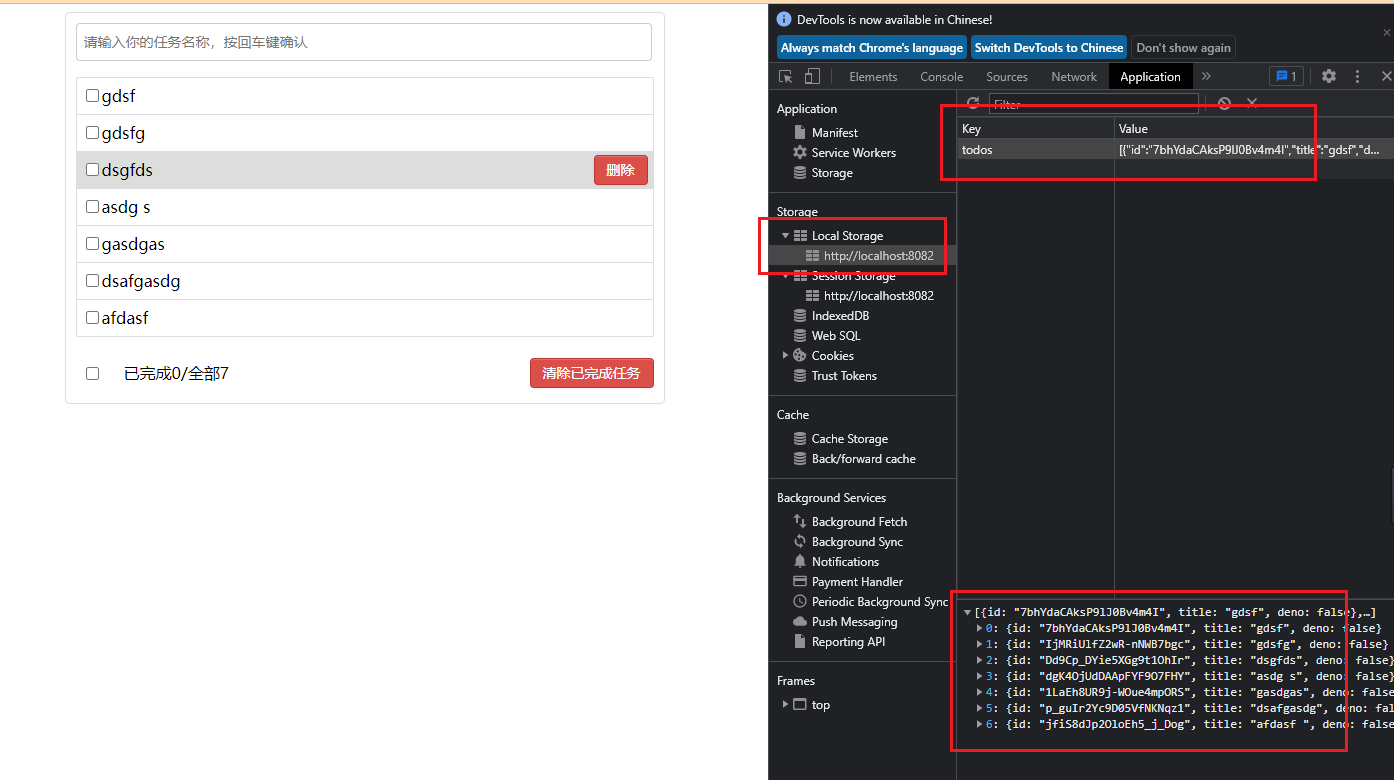
Task: Click Always match Chrome's language
Action: [871, 48]
